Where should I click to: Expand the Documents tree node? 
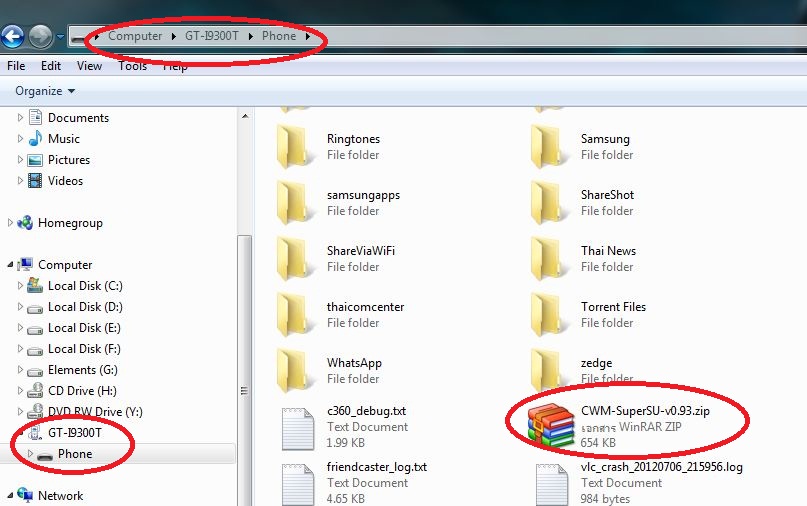pyautogui.click(x=20, y=118)
